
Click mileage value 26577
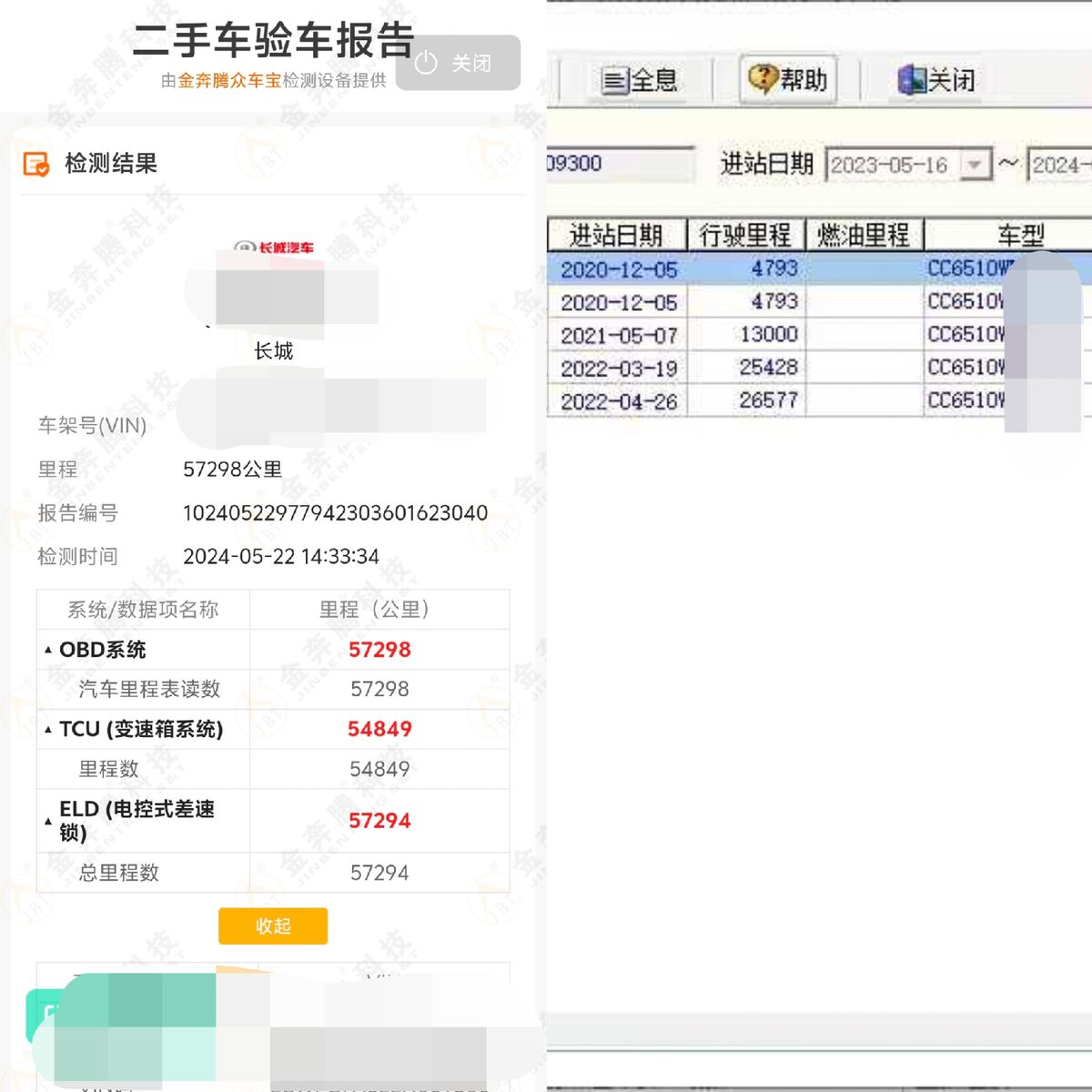[769, 400]
